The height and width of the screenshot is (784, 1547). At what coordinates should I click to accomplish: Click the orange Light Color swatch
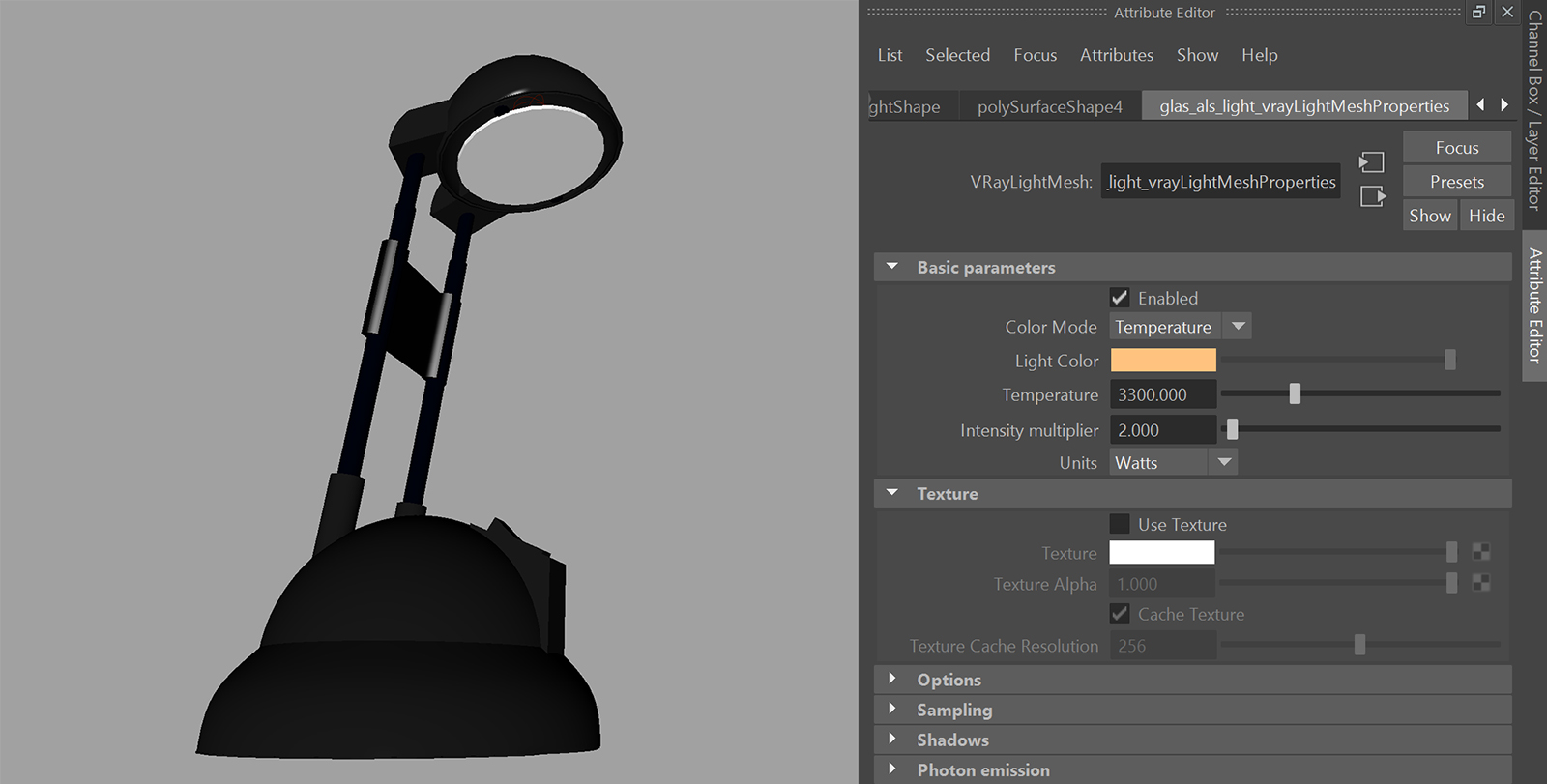pyautogui.click(x=1163, y=361)
